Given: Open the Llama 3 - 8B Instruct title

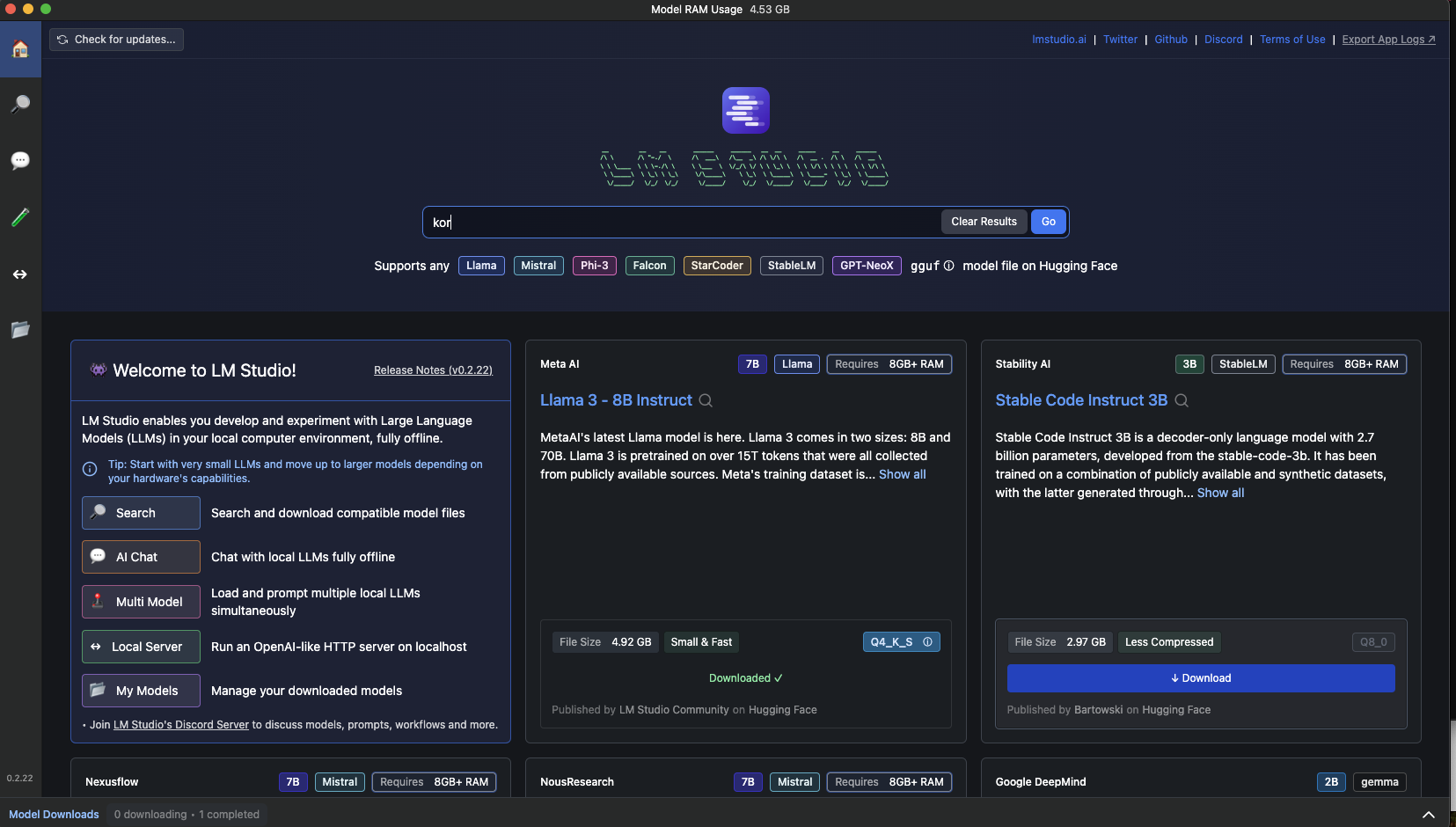Looking at the screenshot, I should click(616, 400).
